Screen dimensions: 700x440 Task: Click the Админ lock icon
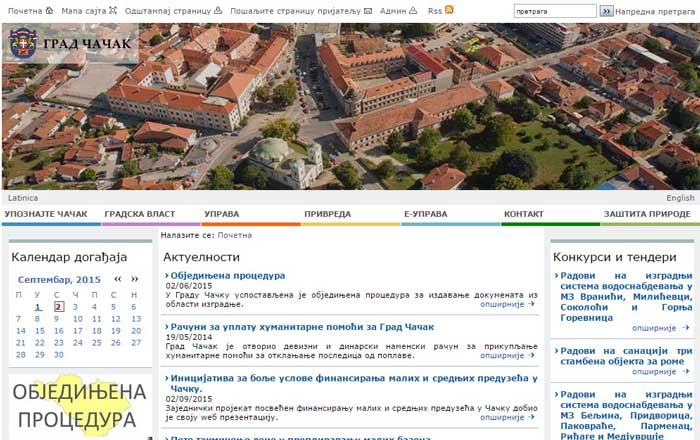point(413,10)
